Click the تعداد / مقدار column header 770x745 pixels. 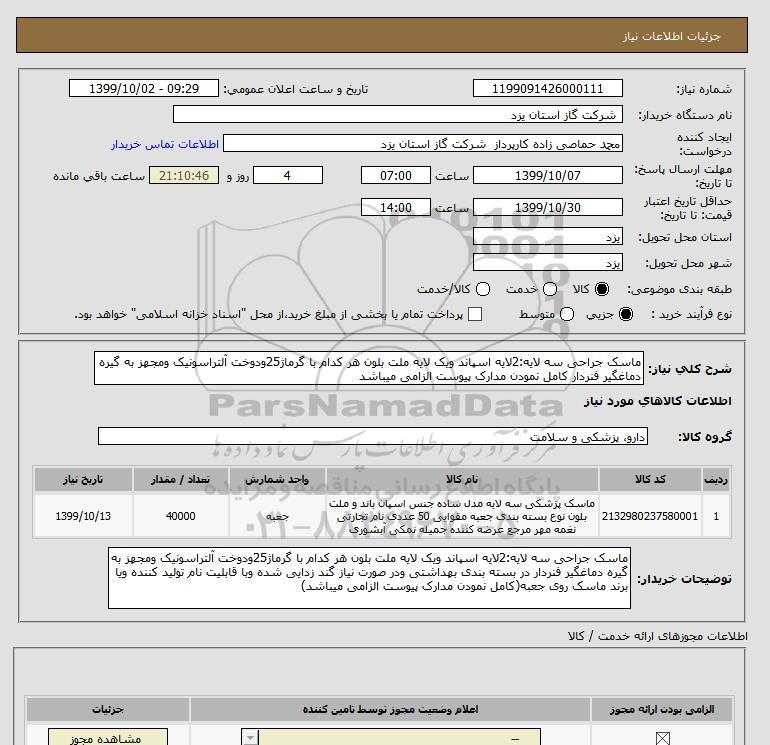tap(180, 479)
